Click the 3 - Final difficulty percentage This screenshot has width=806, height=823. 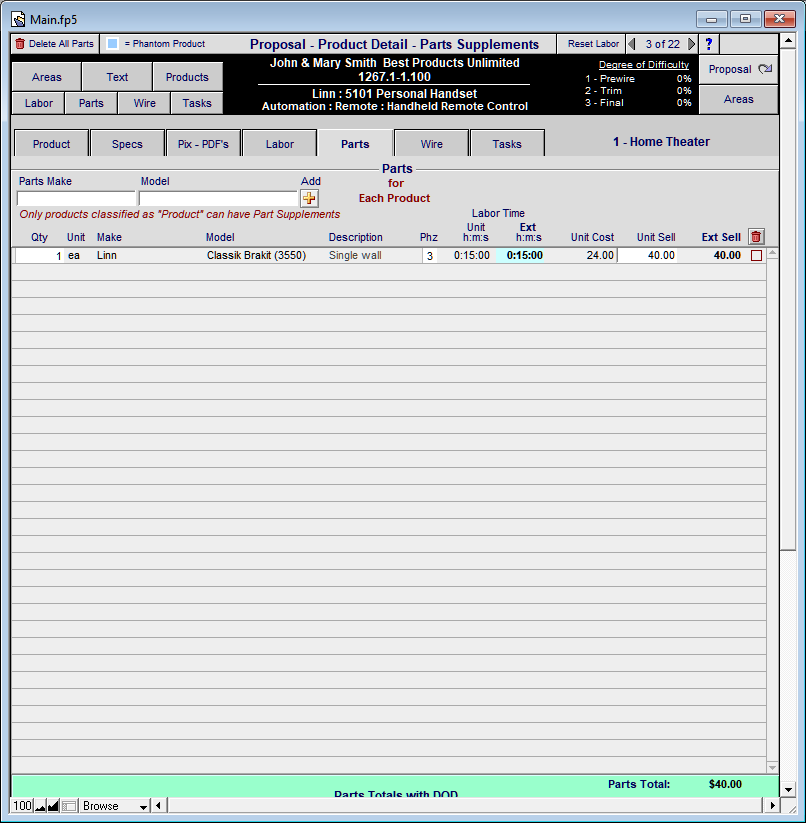pos(684,103)
